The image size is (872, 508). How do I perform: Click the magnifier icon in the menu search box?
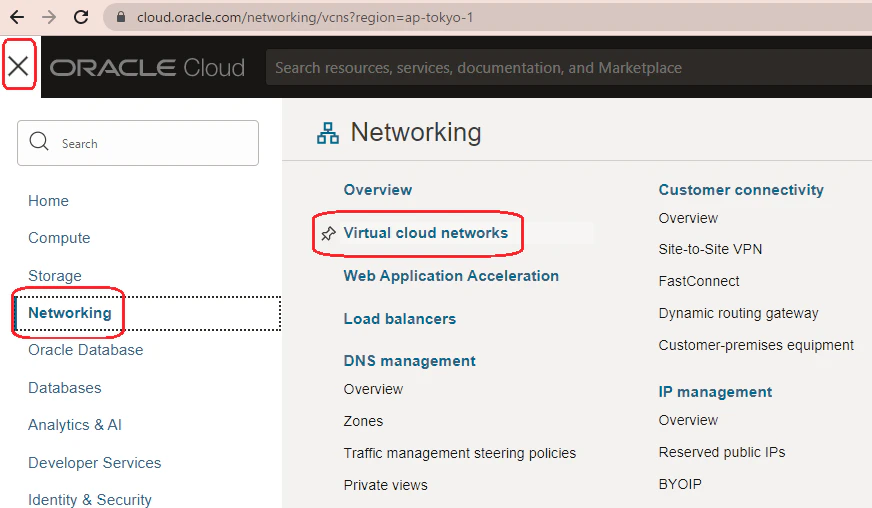[39, 141]
